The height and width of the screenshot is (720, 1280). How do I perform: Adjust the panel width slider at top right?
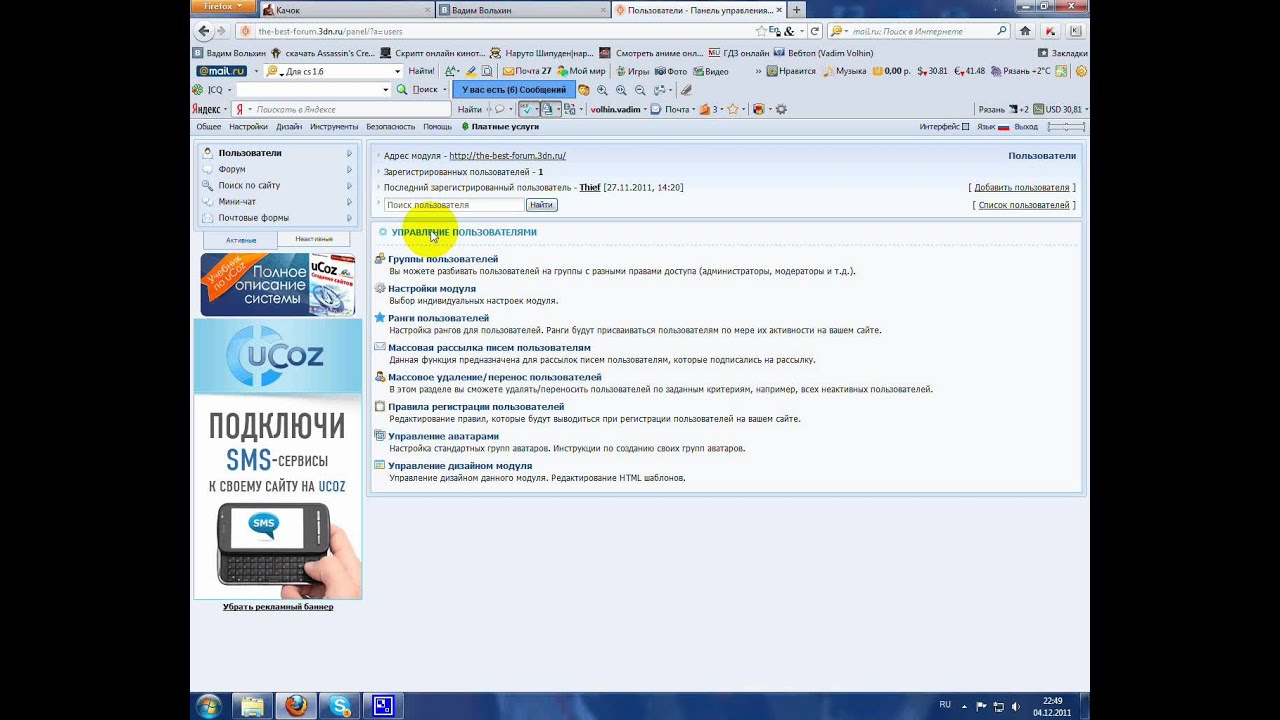(1066, 127)
